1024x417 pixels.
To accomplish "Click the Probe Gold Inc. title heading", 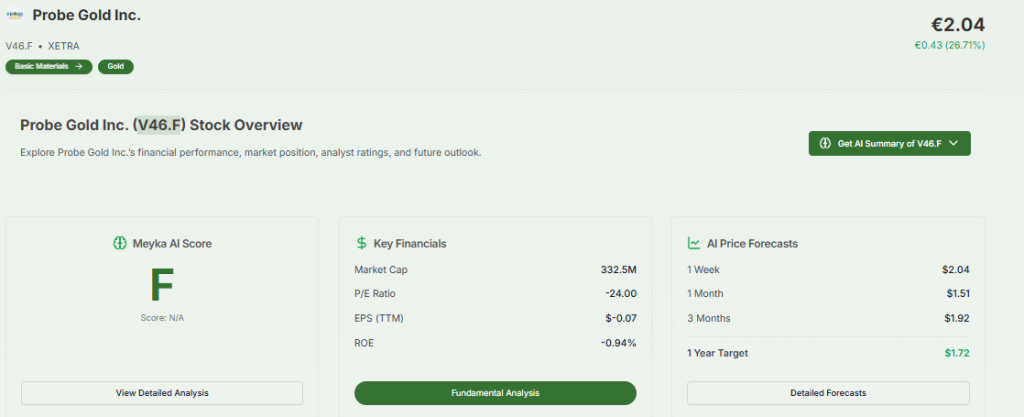I will pos(86,16).
